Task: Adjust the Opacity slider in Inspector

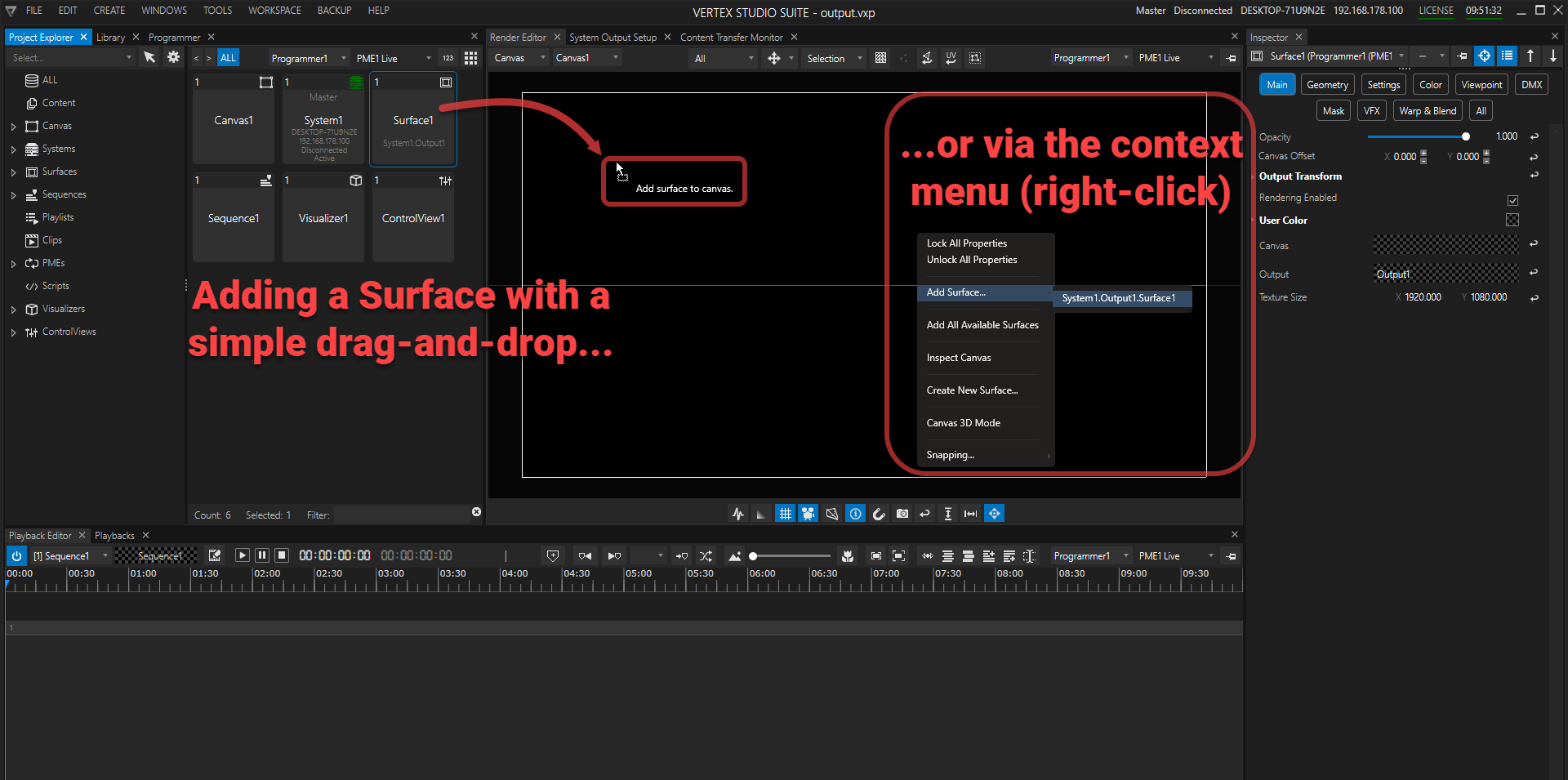Action: (x=1419, y=136)
